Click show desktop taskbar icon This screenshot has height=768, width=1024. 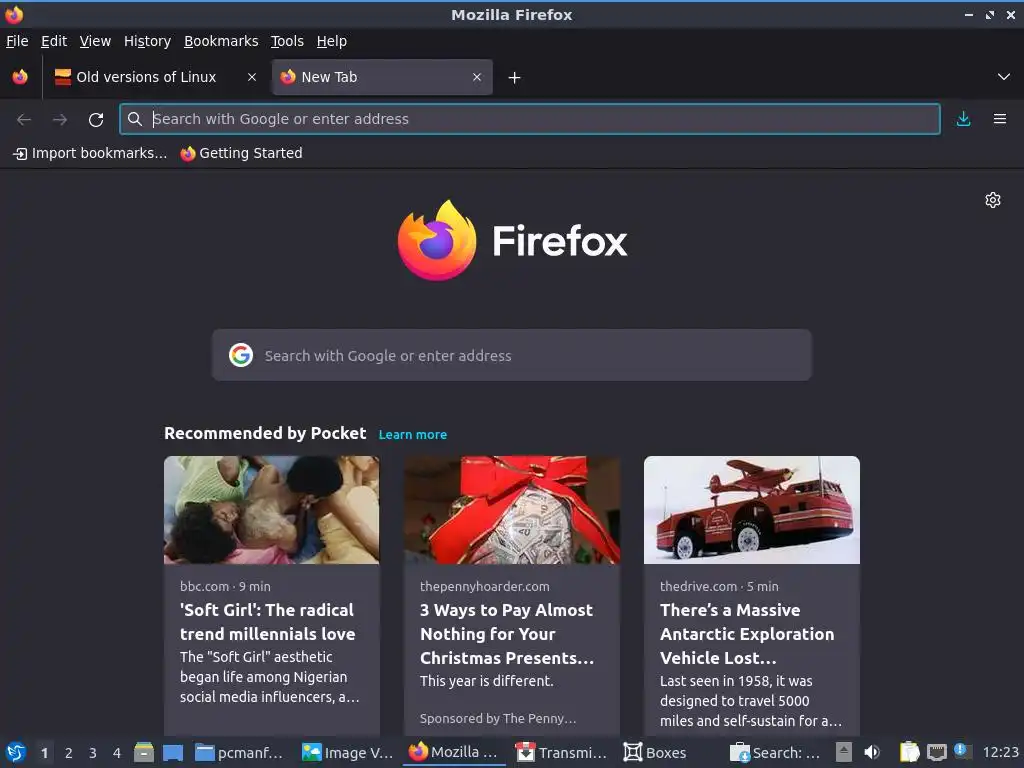[173, 753]
